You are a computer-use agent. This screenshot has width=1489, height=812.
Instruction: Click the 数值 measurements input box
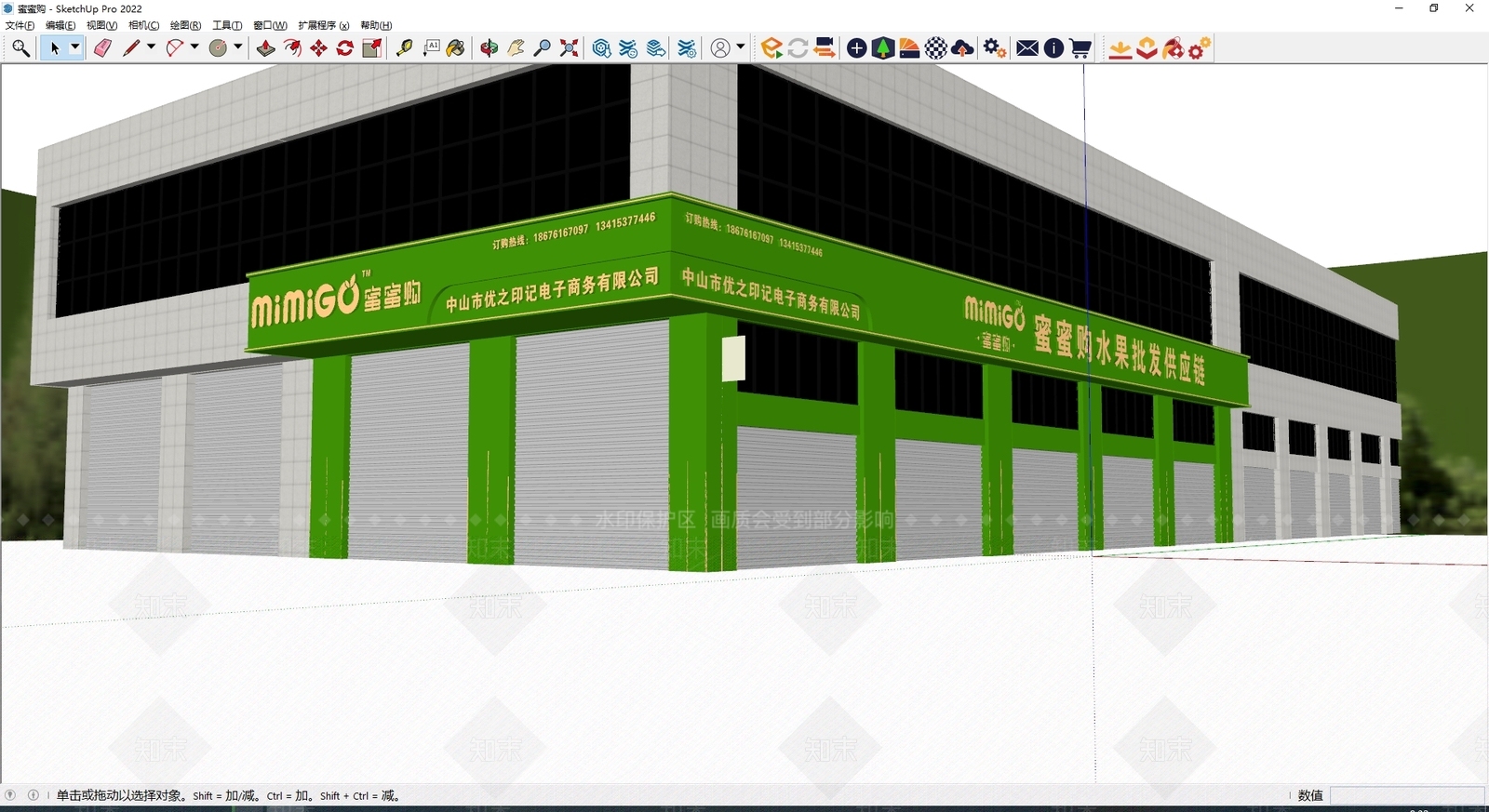click(x=1407, y=795)
